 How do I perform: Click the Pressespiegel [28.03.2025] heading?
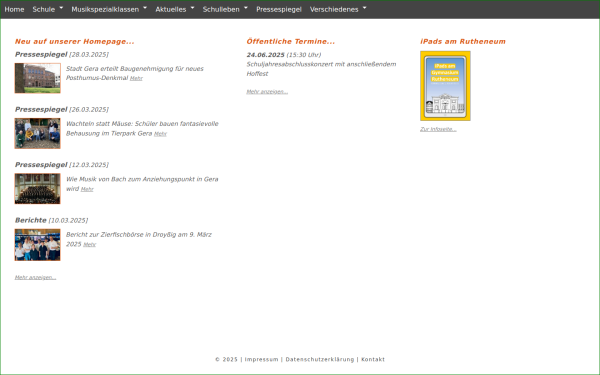62,54
